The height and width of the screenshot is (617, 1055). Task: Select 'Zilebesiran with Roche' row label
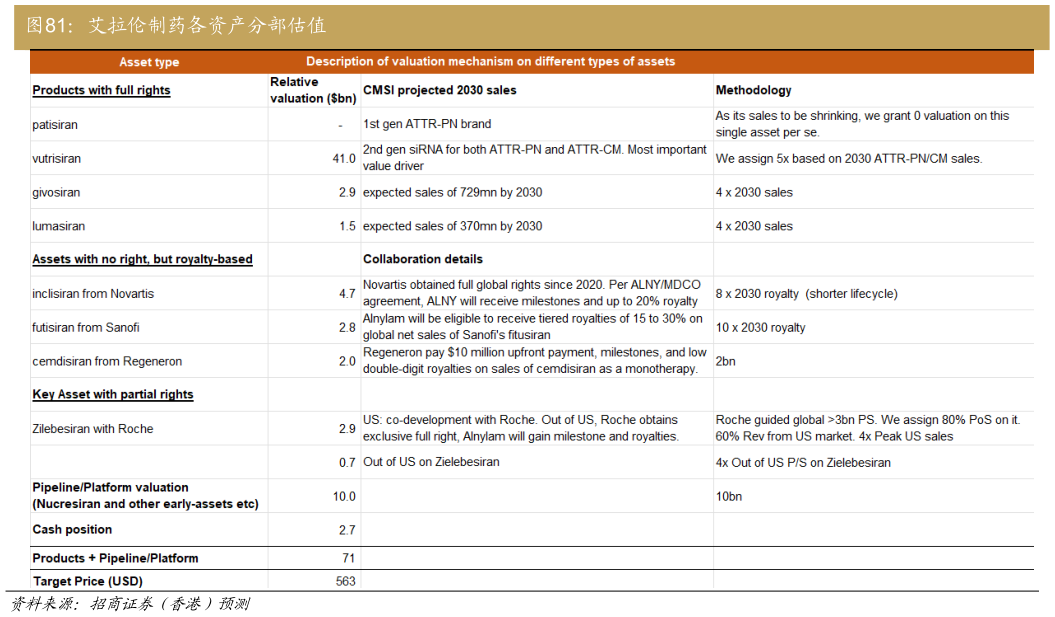pyautogui.click(x=93, y=429)
